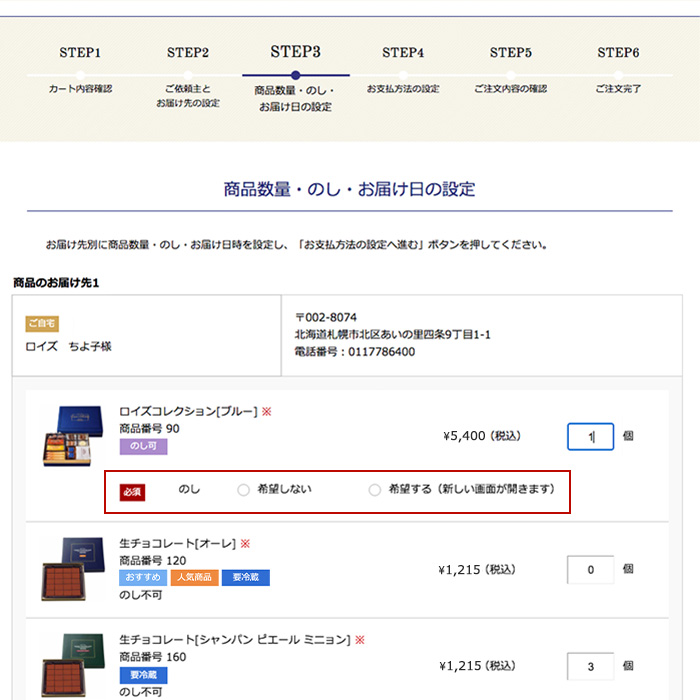Click quantity field for 生チョコレート[シャンパン ピエール ミニョン]

(x=590, y=666)
